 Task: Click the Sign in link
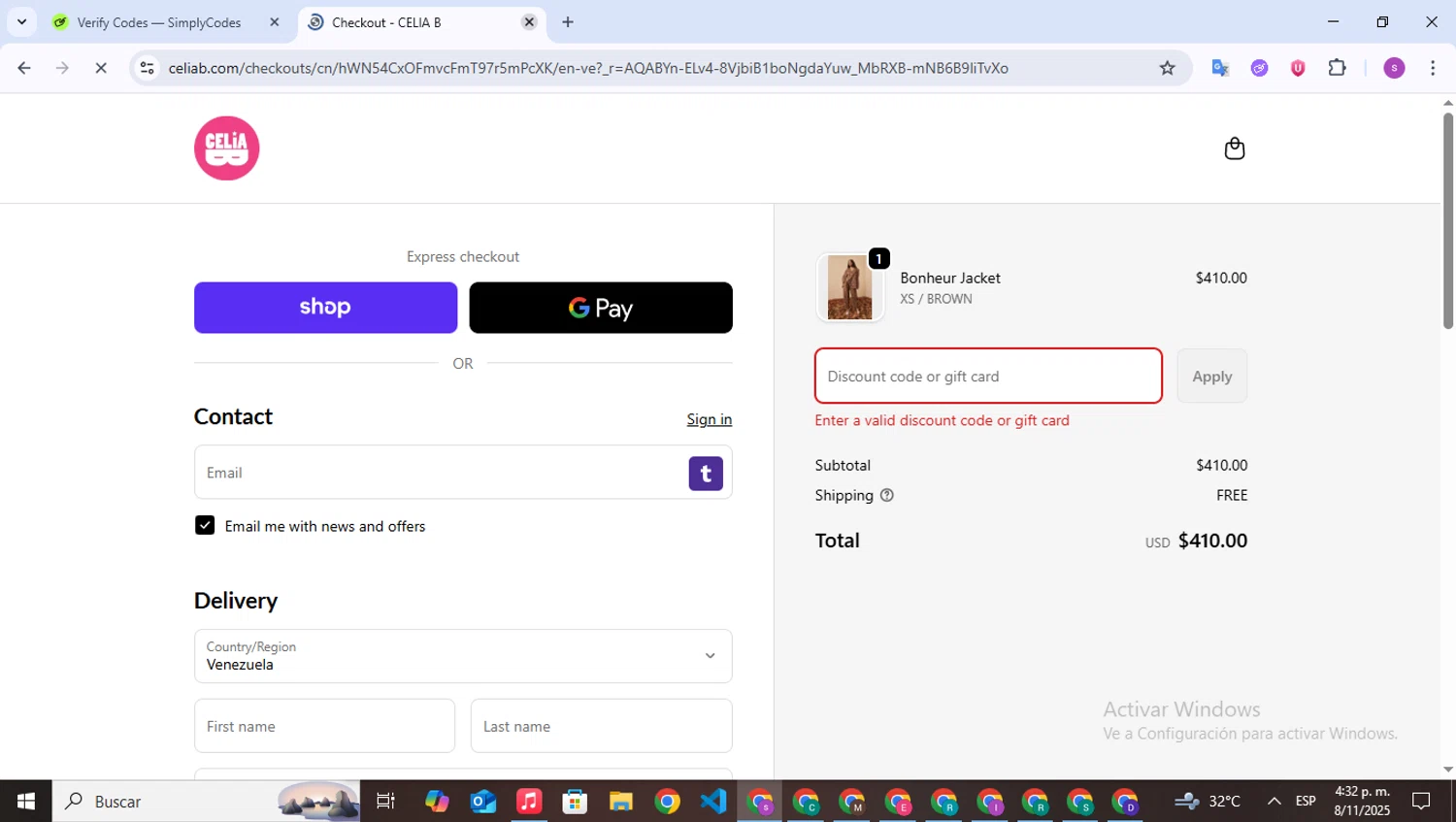(x=710, y=419)
